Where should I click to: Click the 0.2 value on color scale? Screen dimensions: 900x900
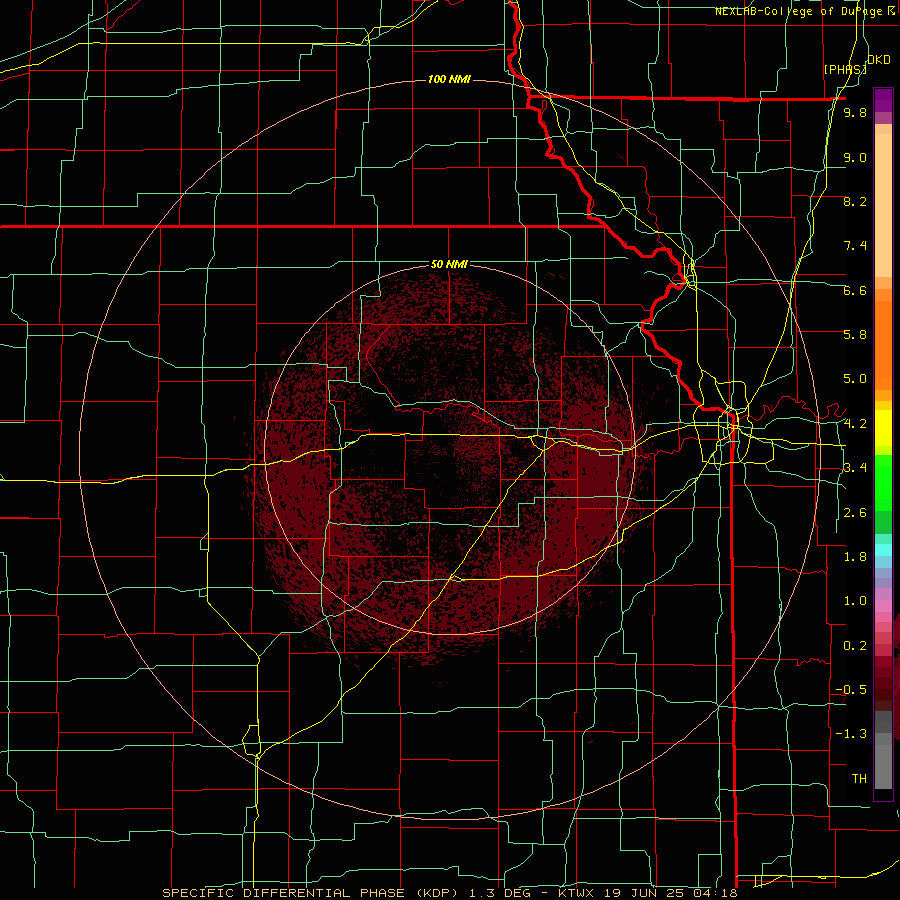click(x=855, y=645)
